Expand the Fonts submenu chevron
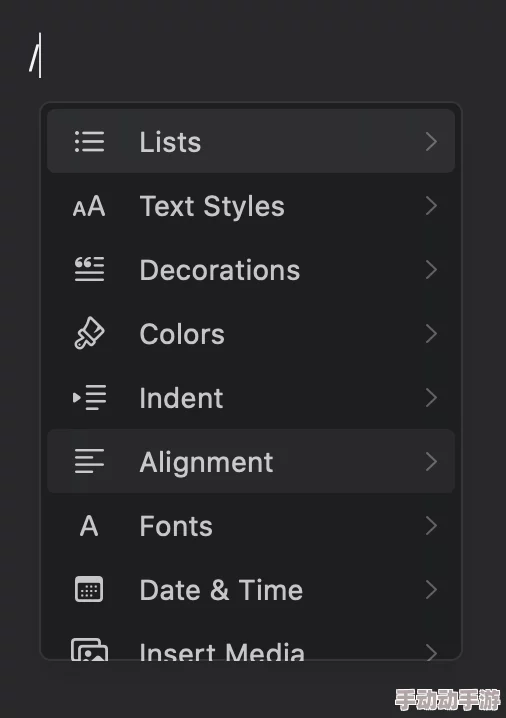The height and width of the screenshot is (718, 506). coord(431,525)
